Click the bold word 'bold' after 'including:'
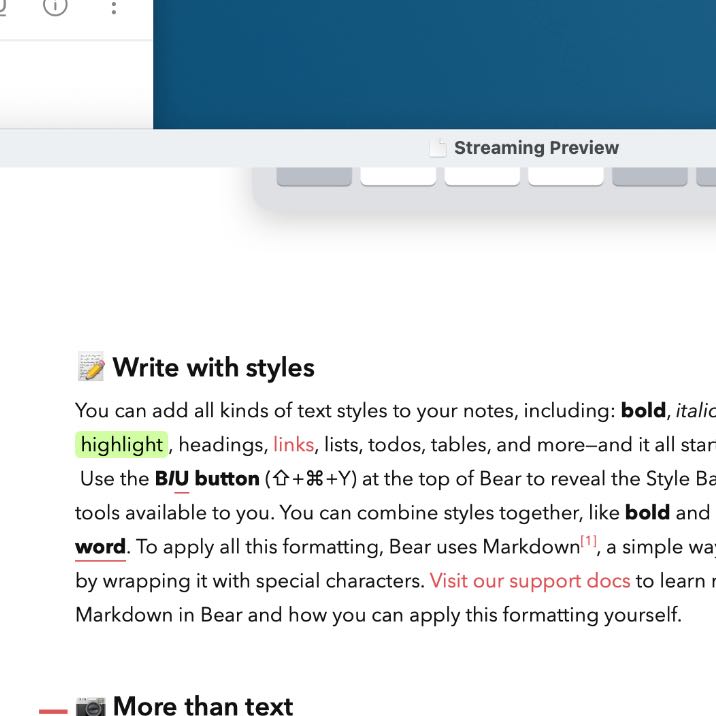 (x=642, y=411)
